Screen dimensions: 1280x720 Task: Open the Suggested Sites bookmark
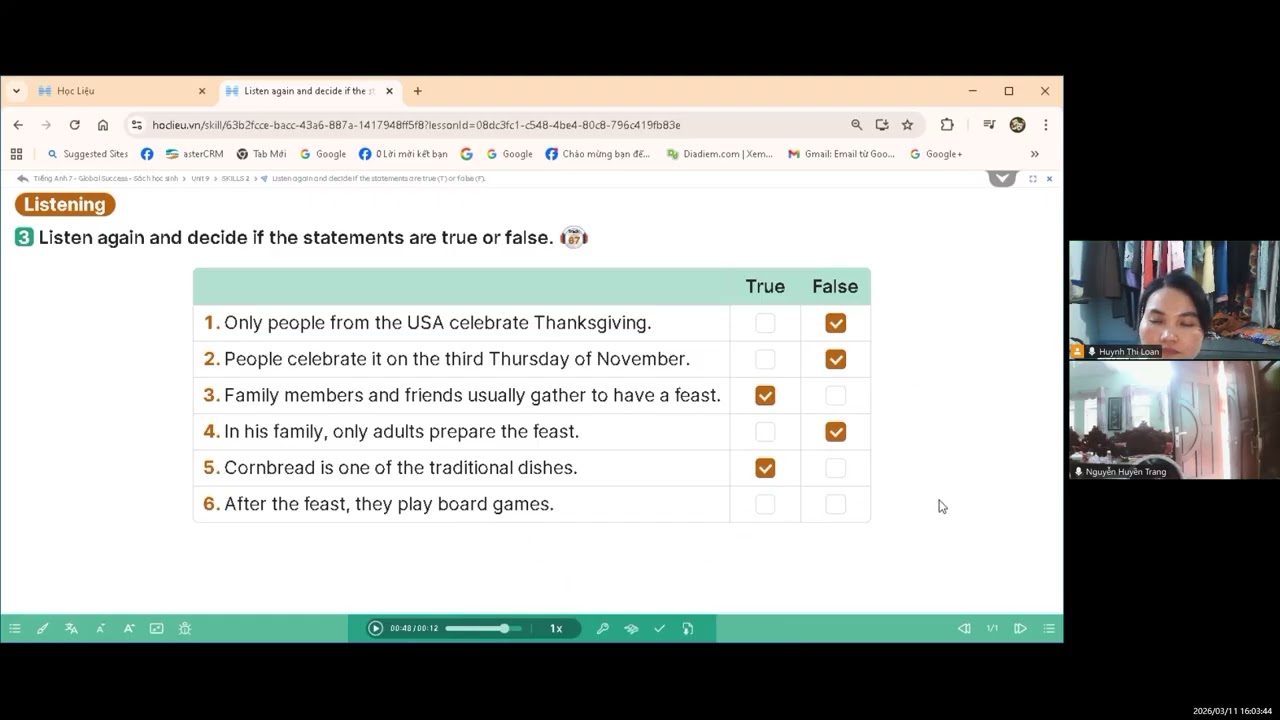88,154
